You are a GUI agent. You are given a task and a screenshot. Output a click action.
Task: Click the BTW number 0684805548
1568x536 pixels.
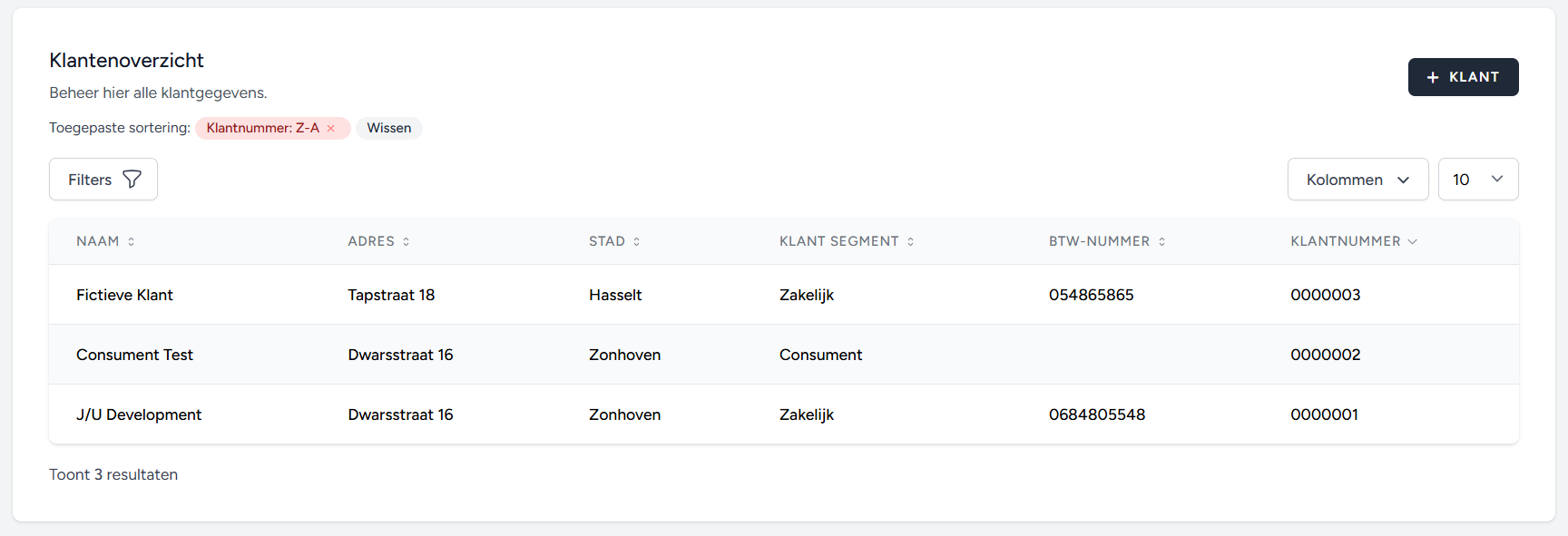pyautogui.click(x=1096, y=414)
